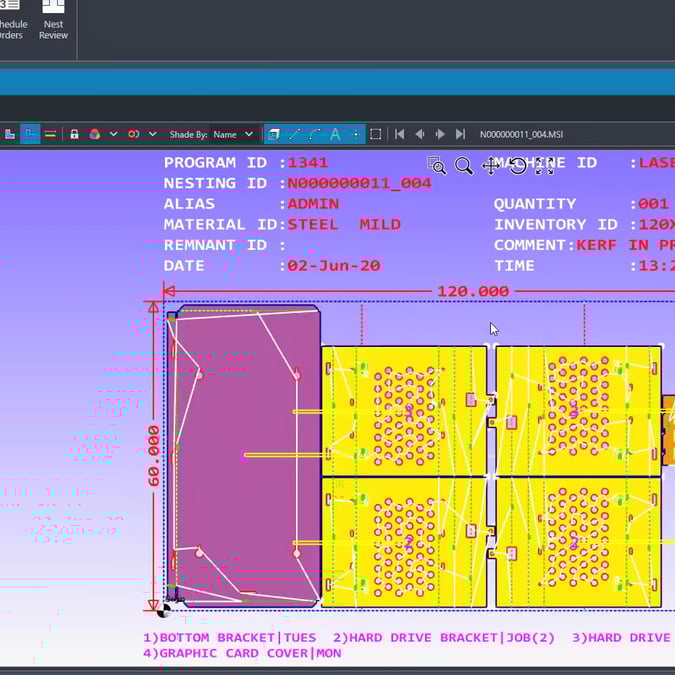Click the legend entry 2)HARD DRIVE BRACKET|JOB(2)

pyautogui.click(x=444, y=638)
